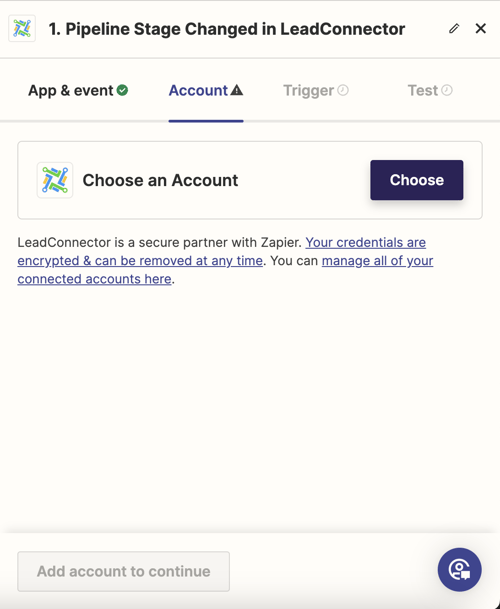Click the pencil rename icon in header
This screenshot has height=609, width=500.
[454, 29]
